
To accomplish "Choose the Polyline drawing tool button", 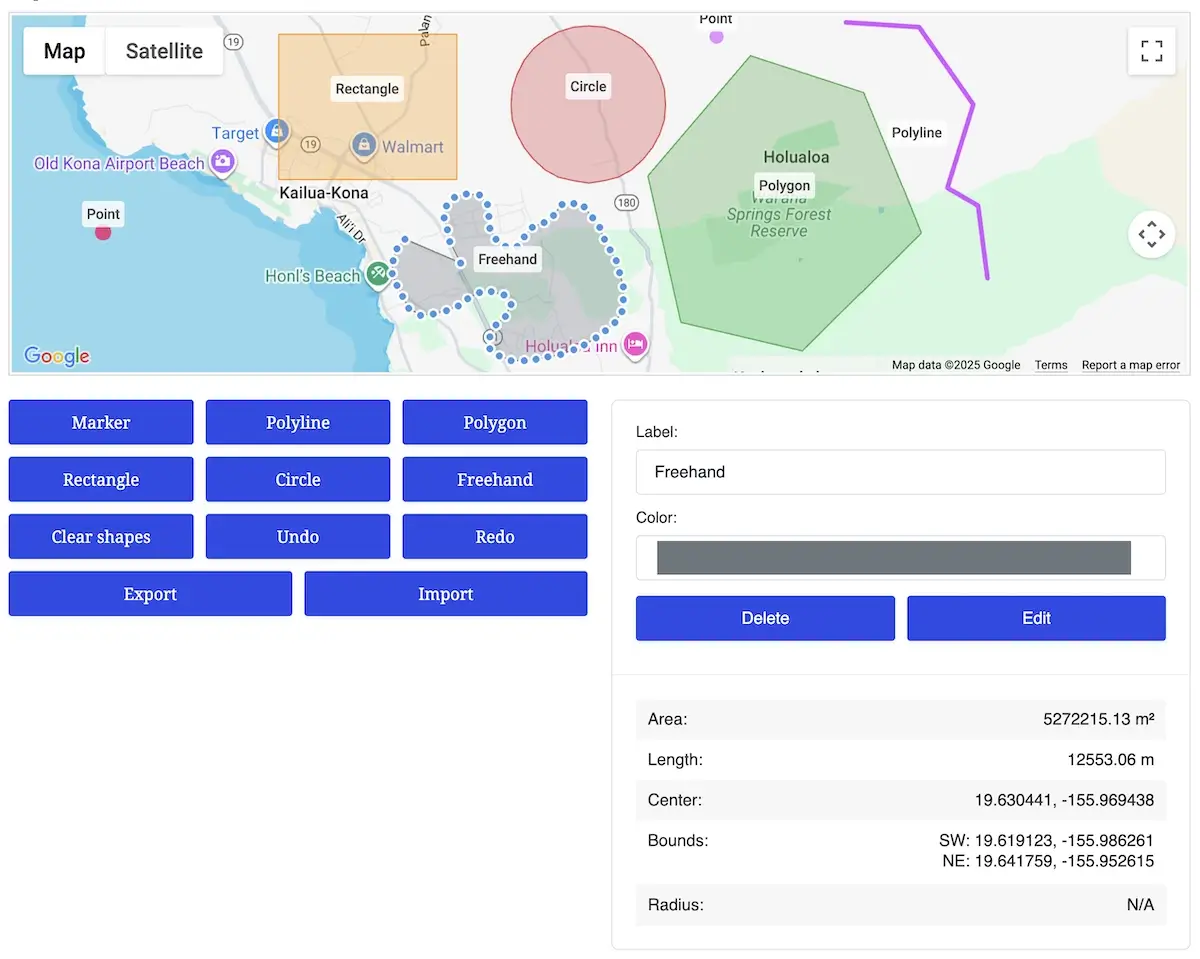I will [x=298, y=422].
